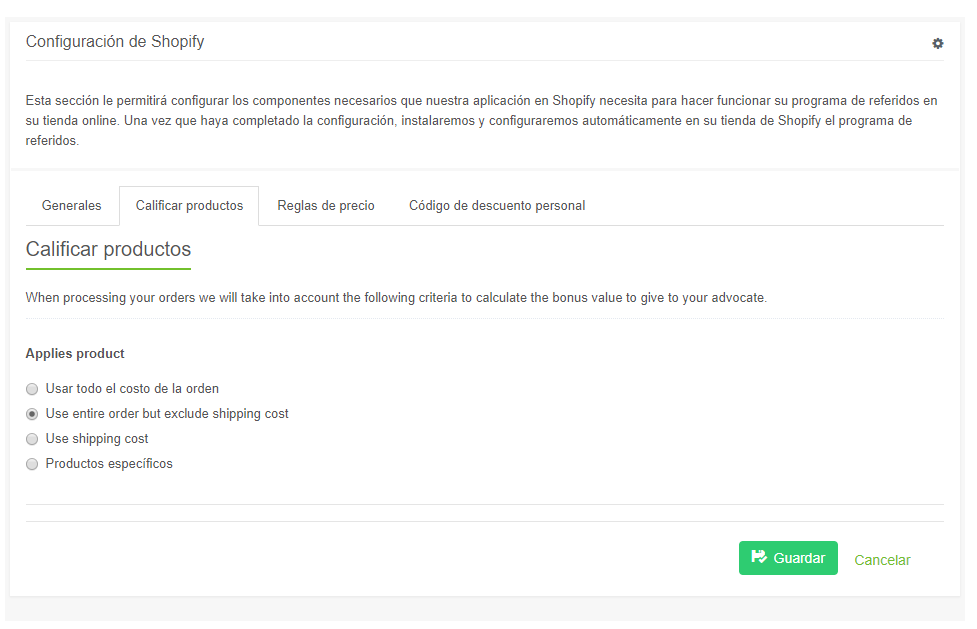This screenshot has height=629, width=977.
Task: Select the Calificar productos tab
Action: [189, 206]
